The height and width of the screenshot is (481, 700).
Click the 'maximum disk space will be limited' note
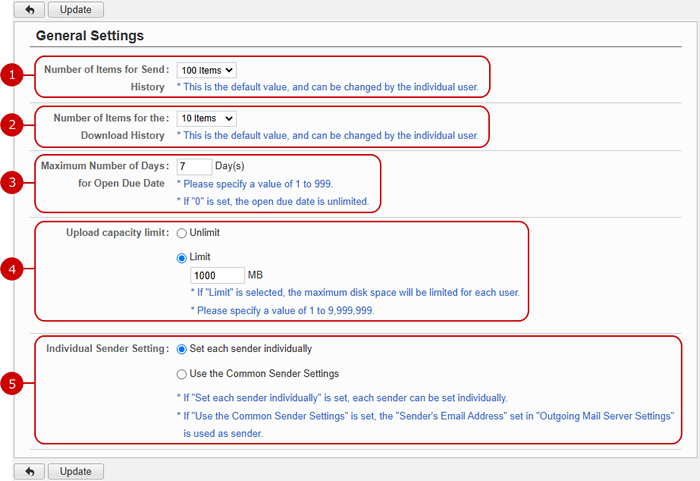tap(355, 293)
